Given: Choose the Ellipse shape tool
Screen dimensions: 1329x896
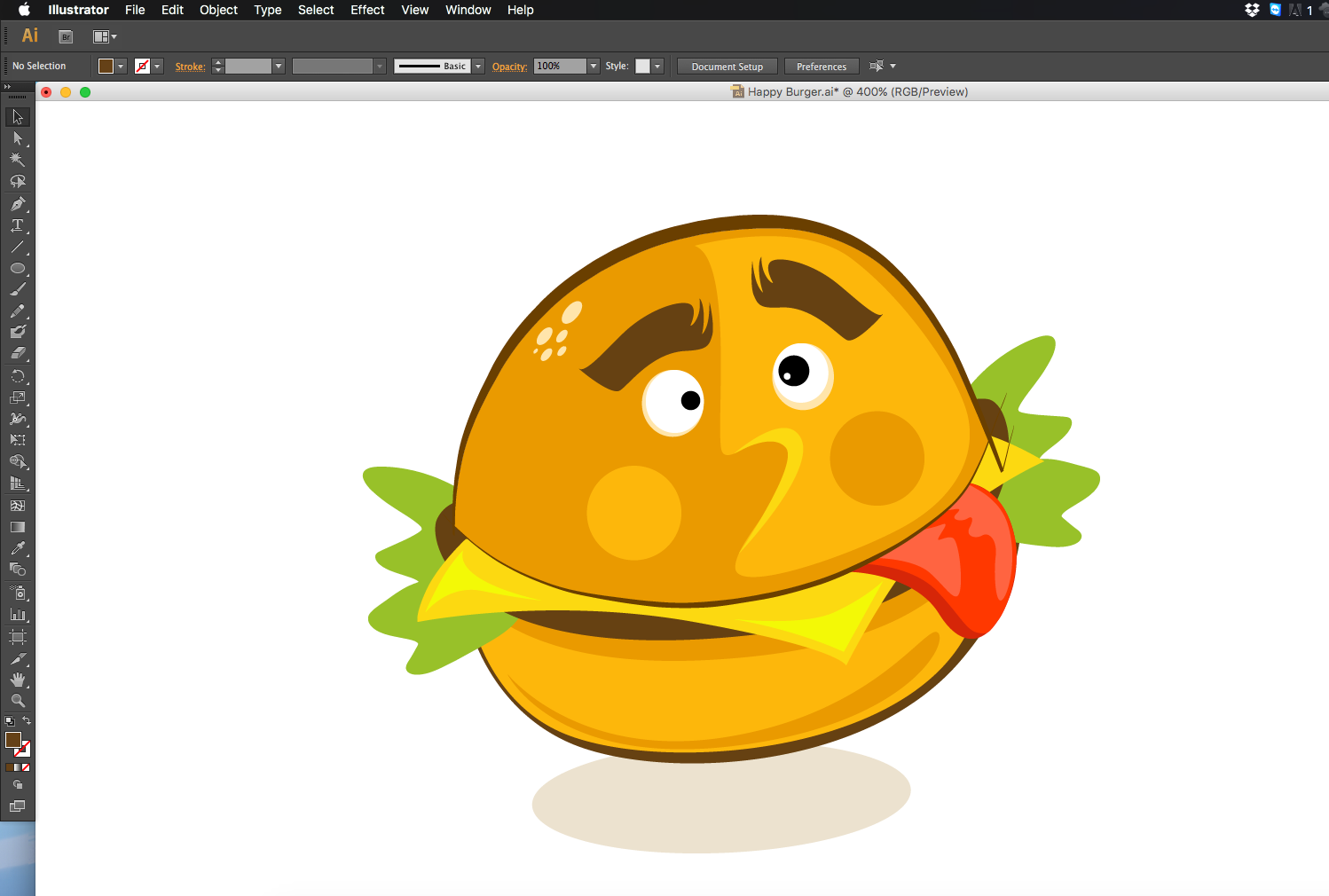Looking at the screenshot, I should (17, 268).
